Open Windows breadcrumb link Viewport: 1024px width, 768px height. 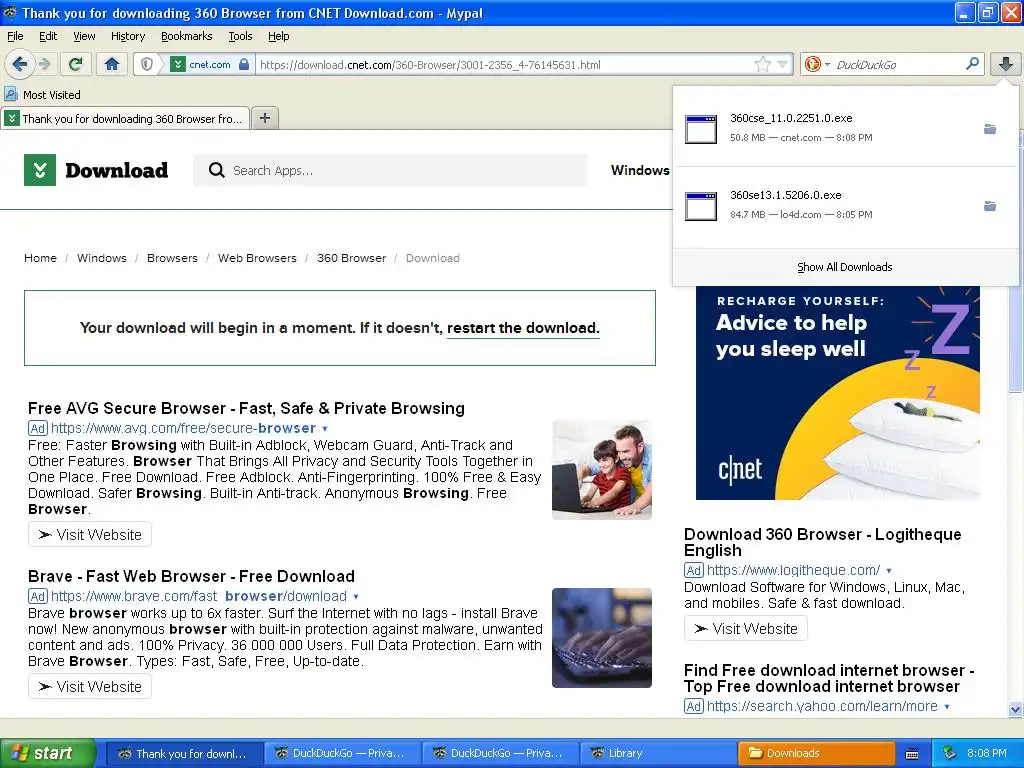pos(102,258)
